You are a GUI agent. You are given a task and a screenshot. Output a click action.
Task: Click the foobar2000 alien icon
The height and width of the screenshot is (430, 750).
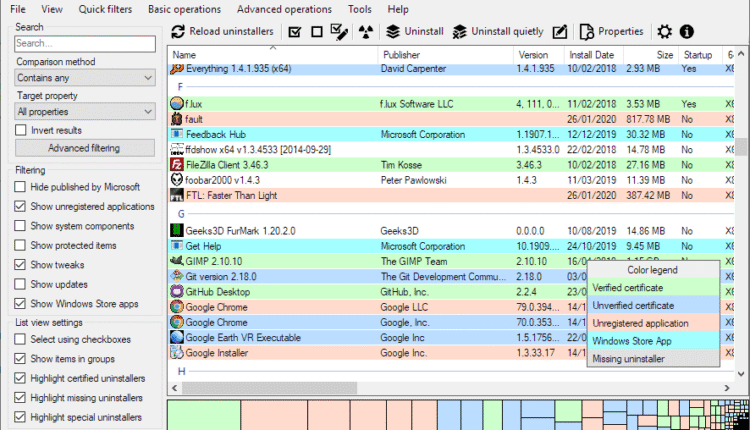pyautogui.click(x=177, y=180)
